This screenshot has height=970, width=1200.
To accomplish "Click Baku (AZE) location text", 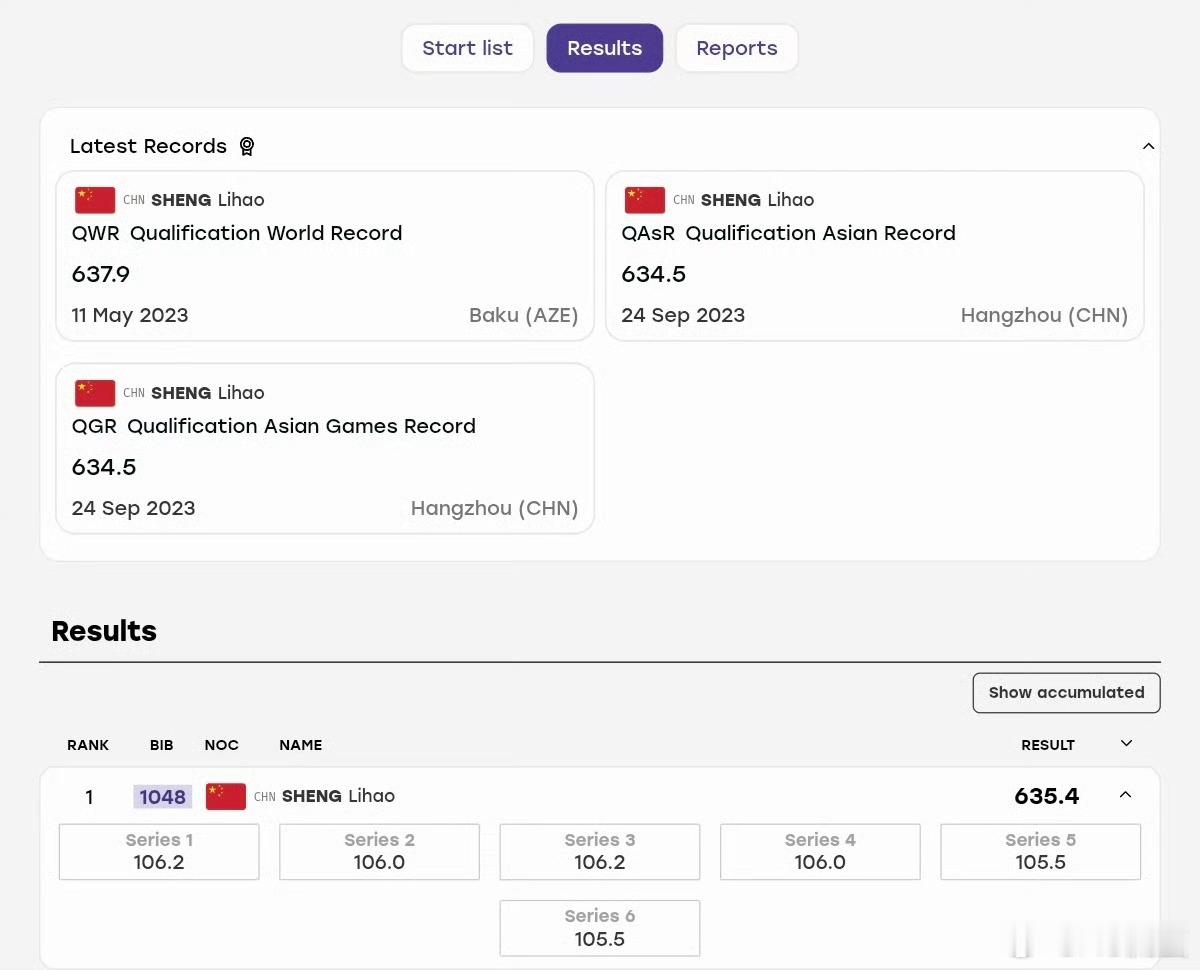I will (x=524, y=315).
